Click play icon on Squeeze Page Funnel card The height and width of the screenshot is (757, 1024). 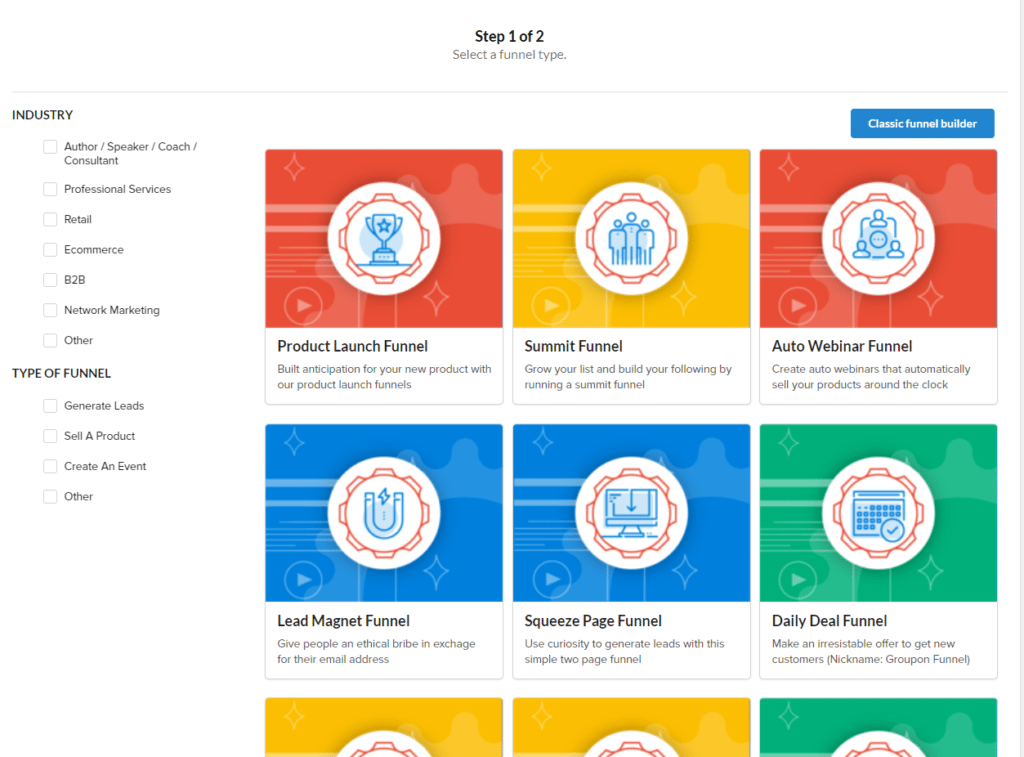pyautogui.click(x=551, y=579)
